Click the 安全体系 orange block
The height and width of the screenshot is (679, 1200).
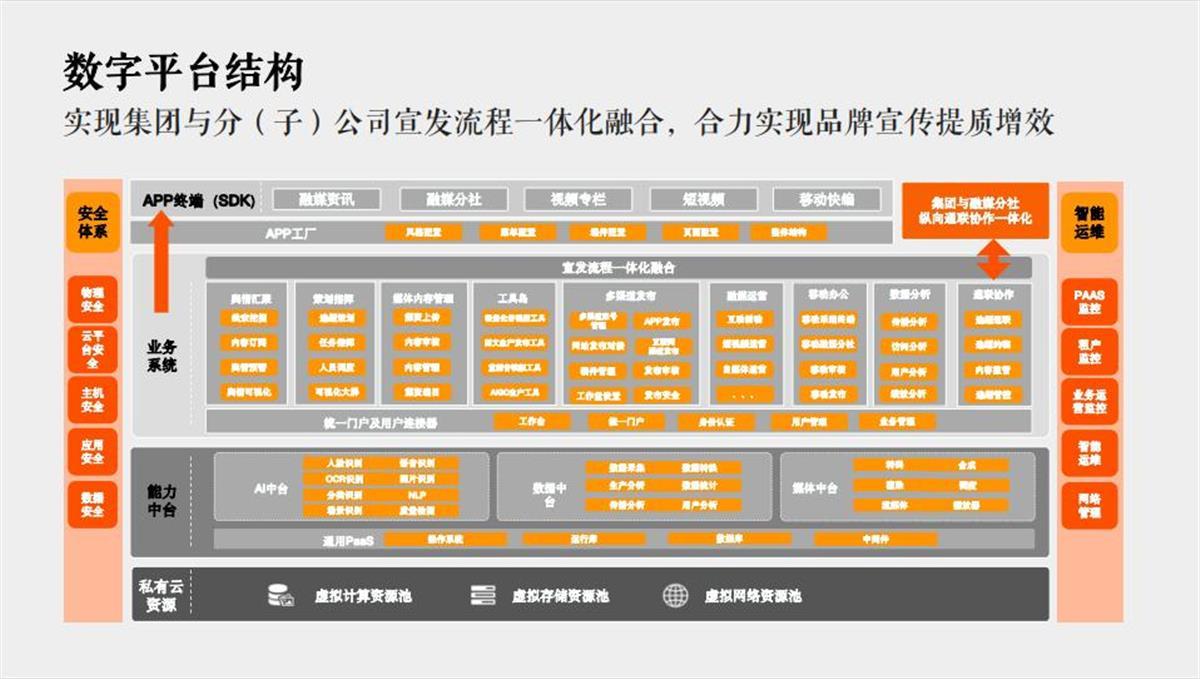point(92,223)
